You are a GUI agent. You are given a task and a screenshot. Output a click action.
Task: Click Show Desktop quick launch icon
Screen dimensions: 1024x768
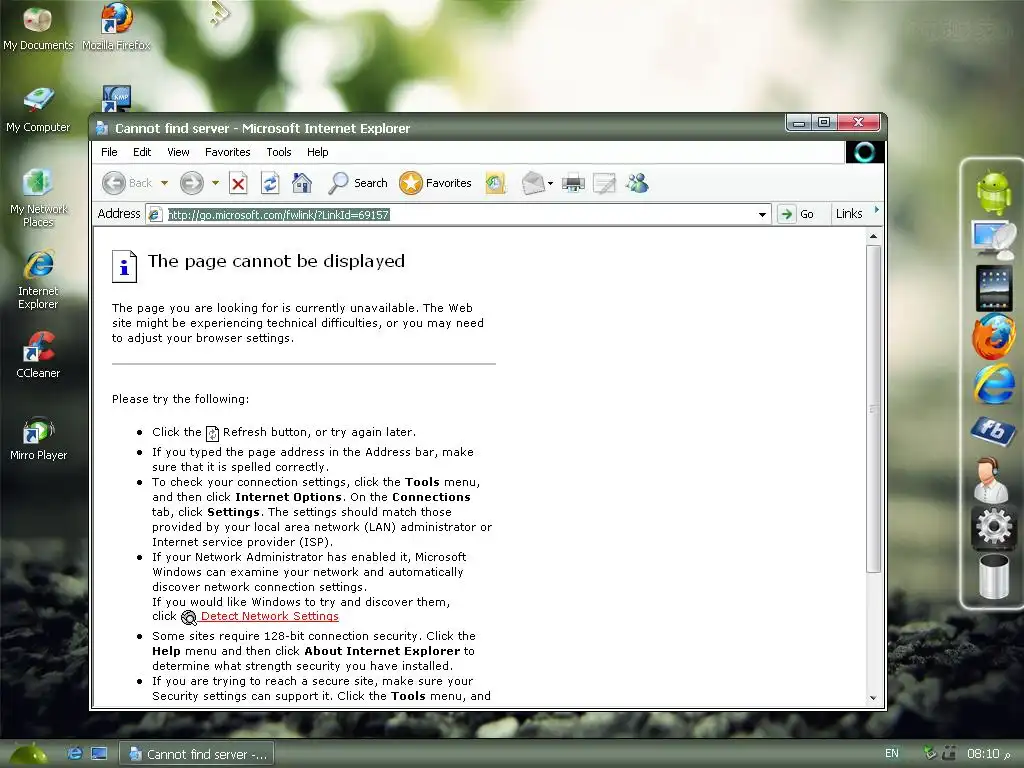point(99,754)
